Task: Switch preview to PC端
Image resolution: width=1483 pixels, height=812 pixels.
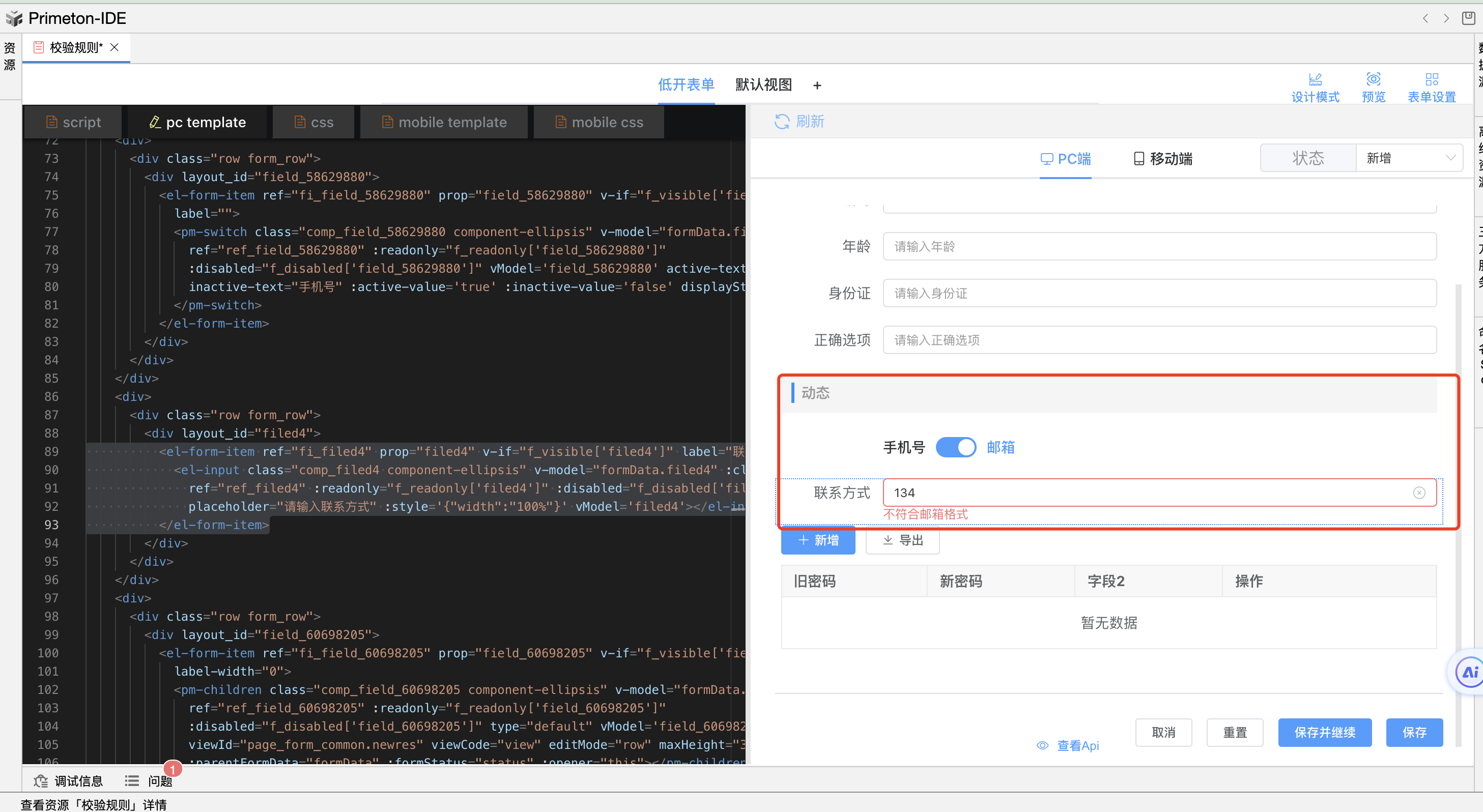Action: [x=1066, y=159]
